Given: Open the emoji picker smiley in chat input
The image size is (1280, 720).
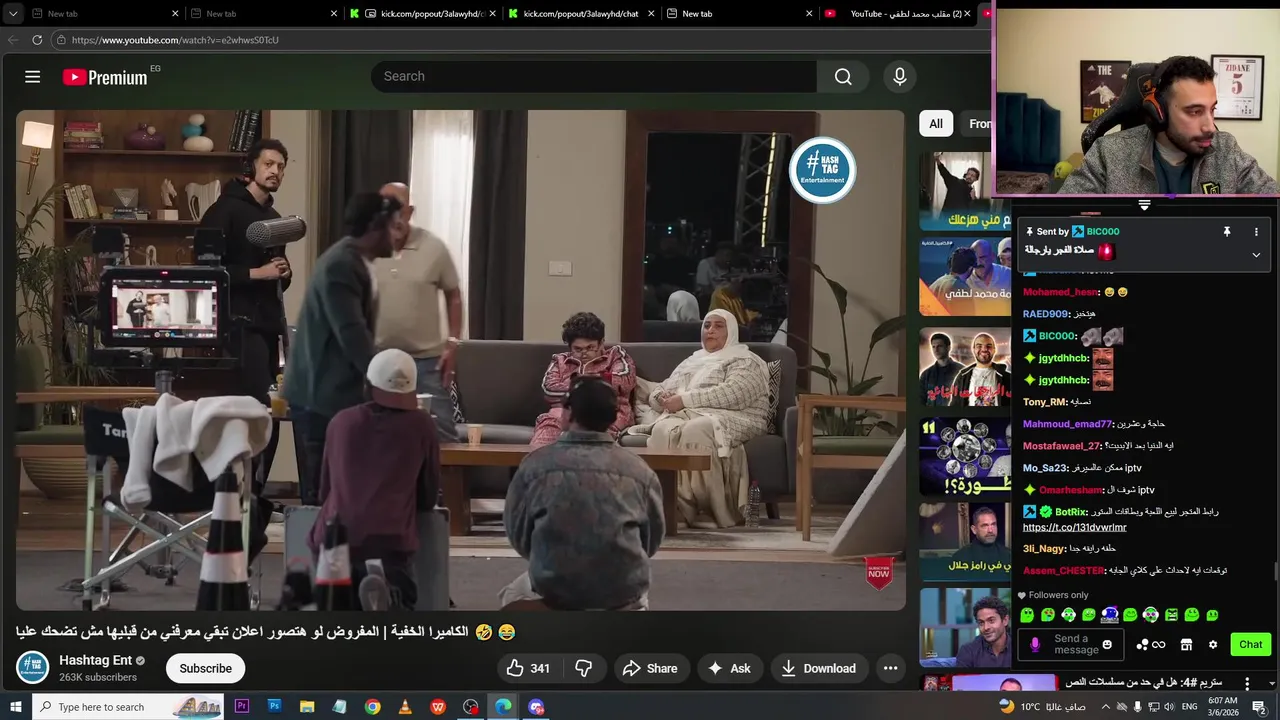Looking at the screenshot, I should [1107, 645].
